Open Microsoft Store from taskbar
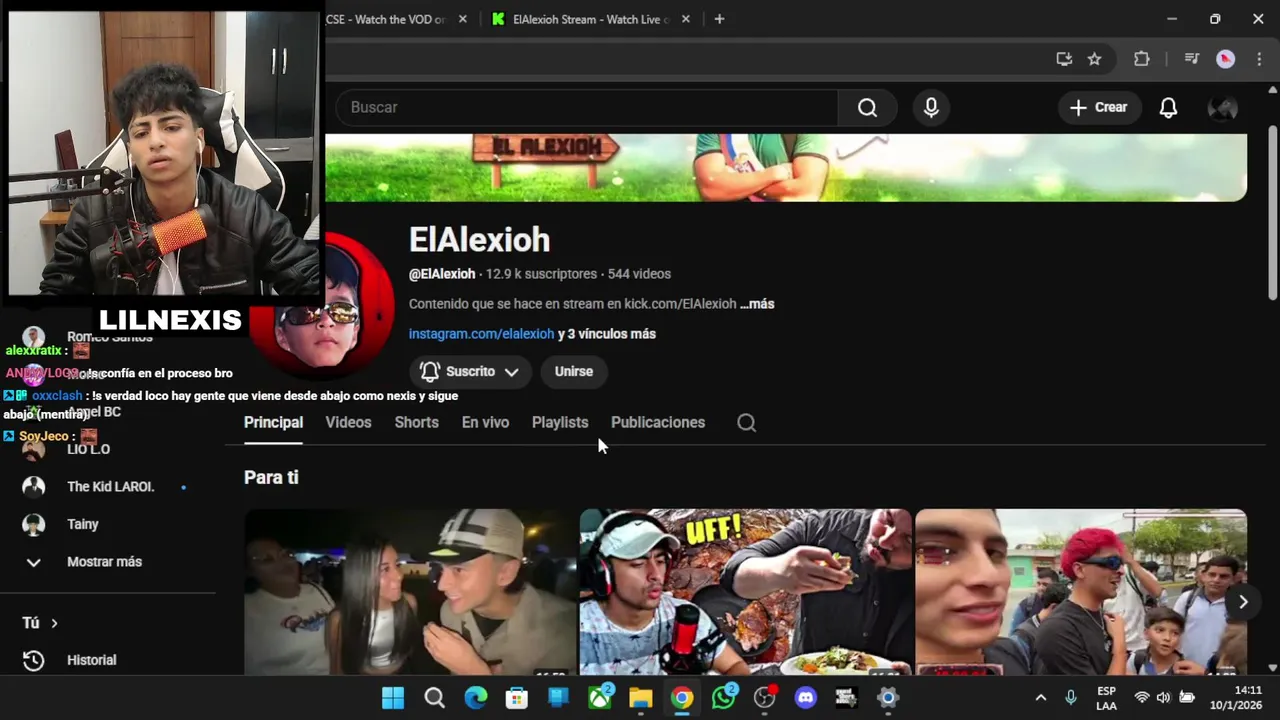Screen dimensions: 1280x720 516,698
